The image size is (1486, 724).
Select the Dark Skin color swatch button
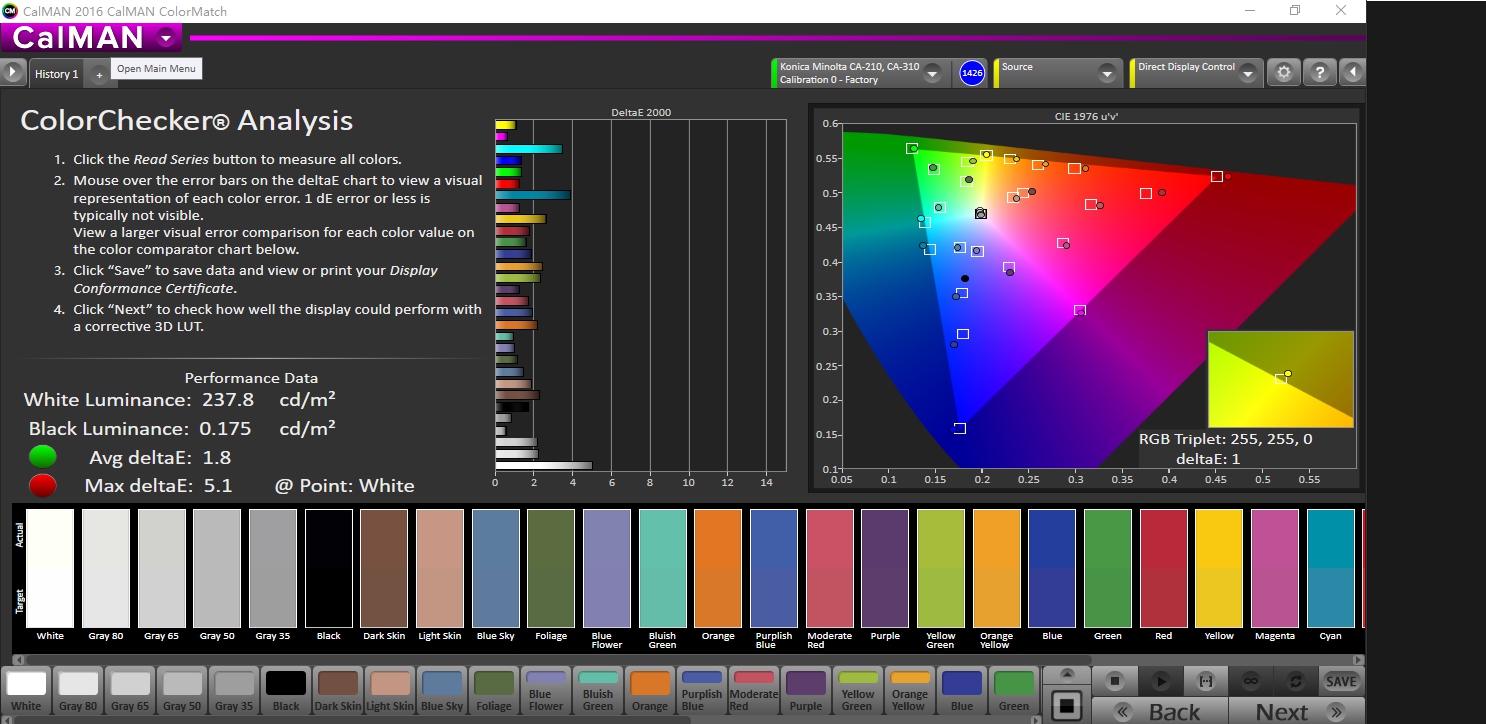[x=338, y=691]
